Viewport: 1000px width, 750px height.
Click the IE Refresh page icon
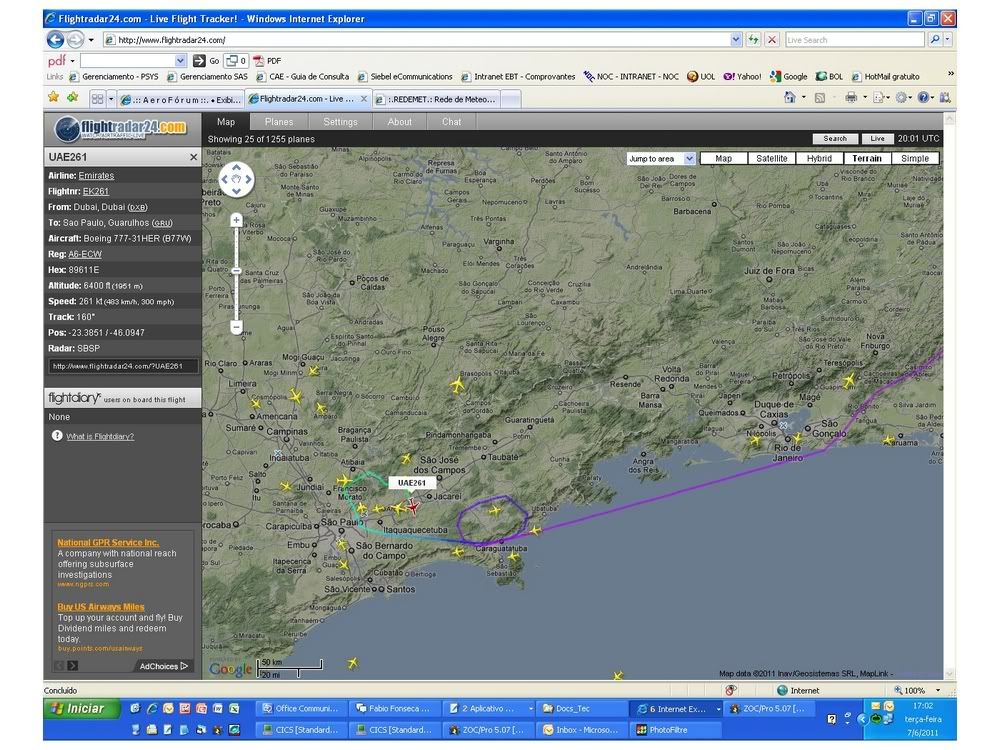[x=754, y=40]
